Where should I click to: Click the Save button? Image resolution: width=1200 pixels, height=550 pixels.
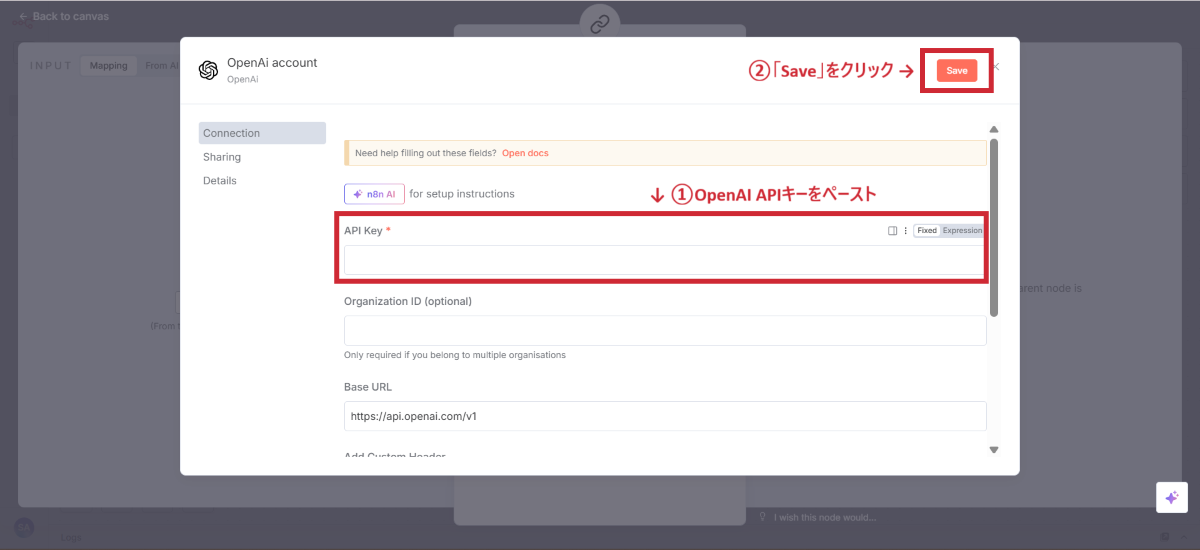tap(956, 70)
